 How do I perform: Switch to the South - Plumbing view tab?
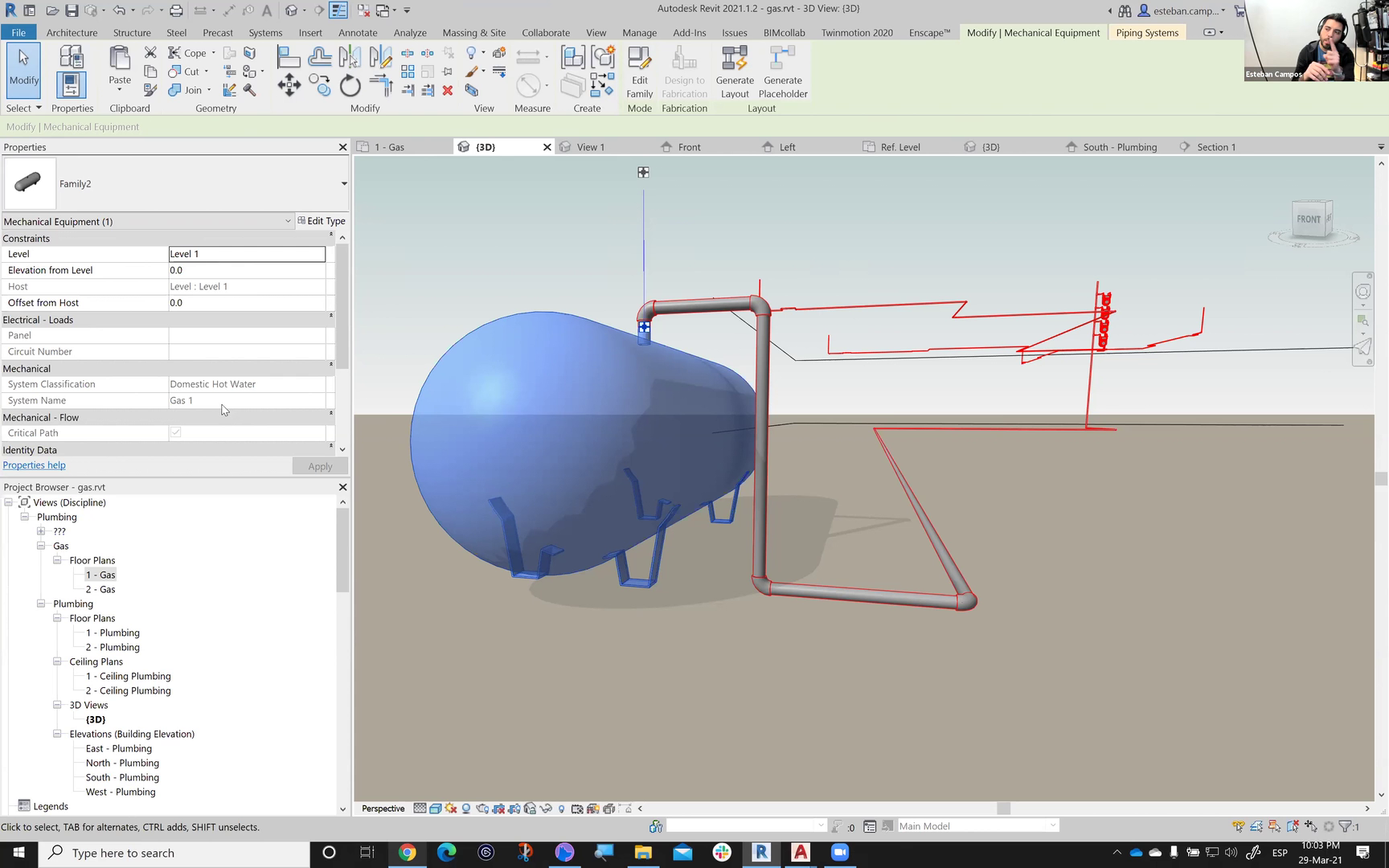click(1119, 147)
